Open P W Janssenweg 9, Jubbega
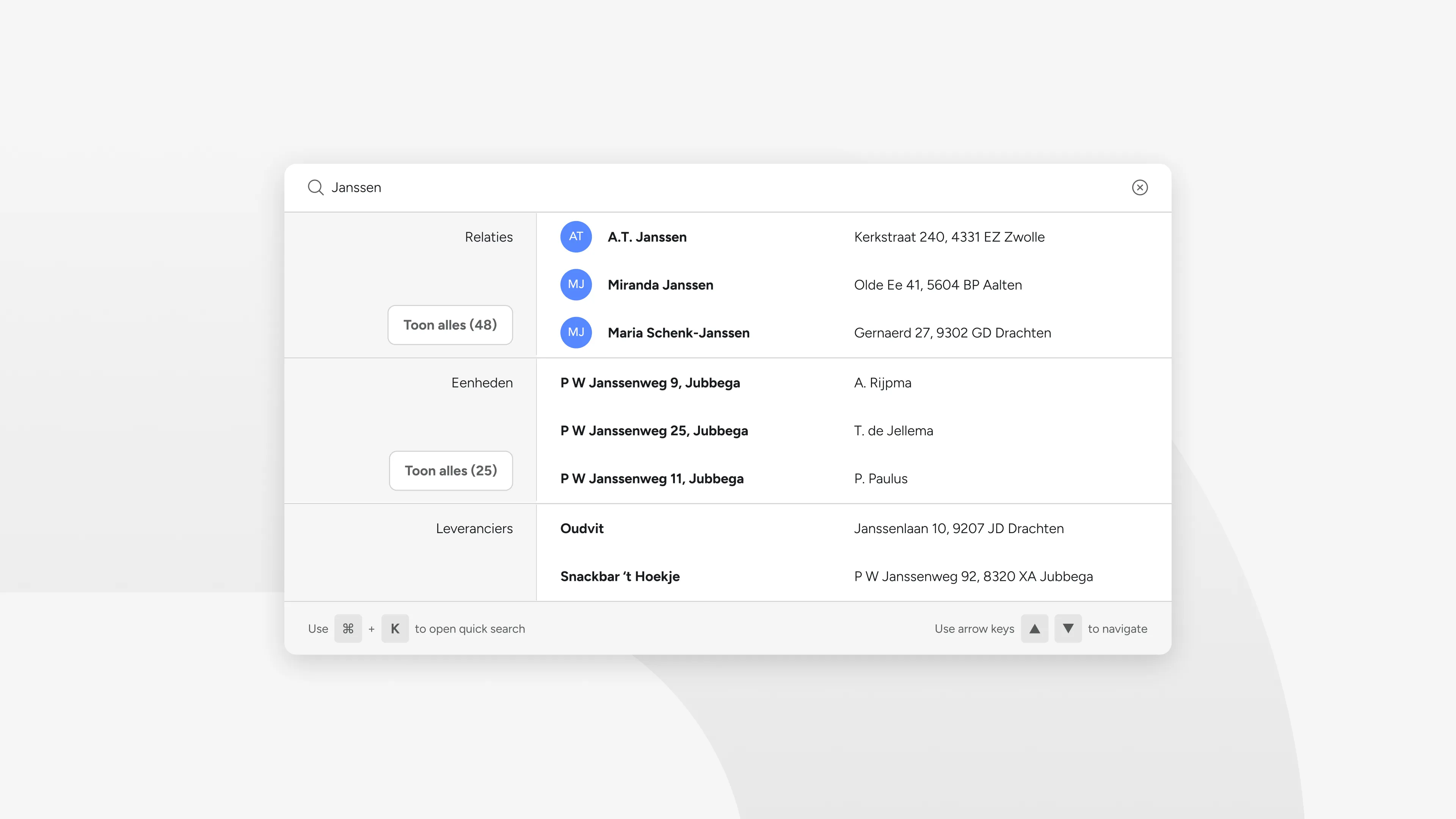 tap(650, 383)
